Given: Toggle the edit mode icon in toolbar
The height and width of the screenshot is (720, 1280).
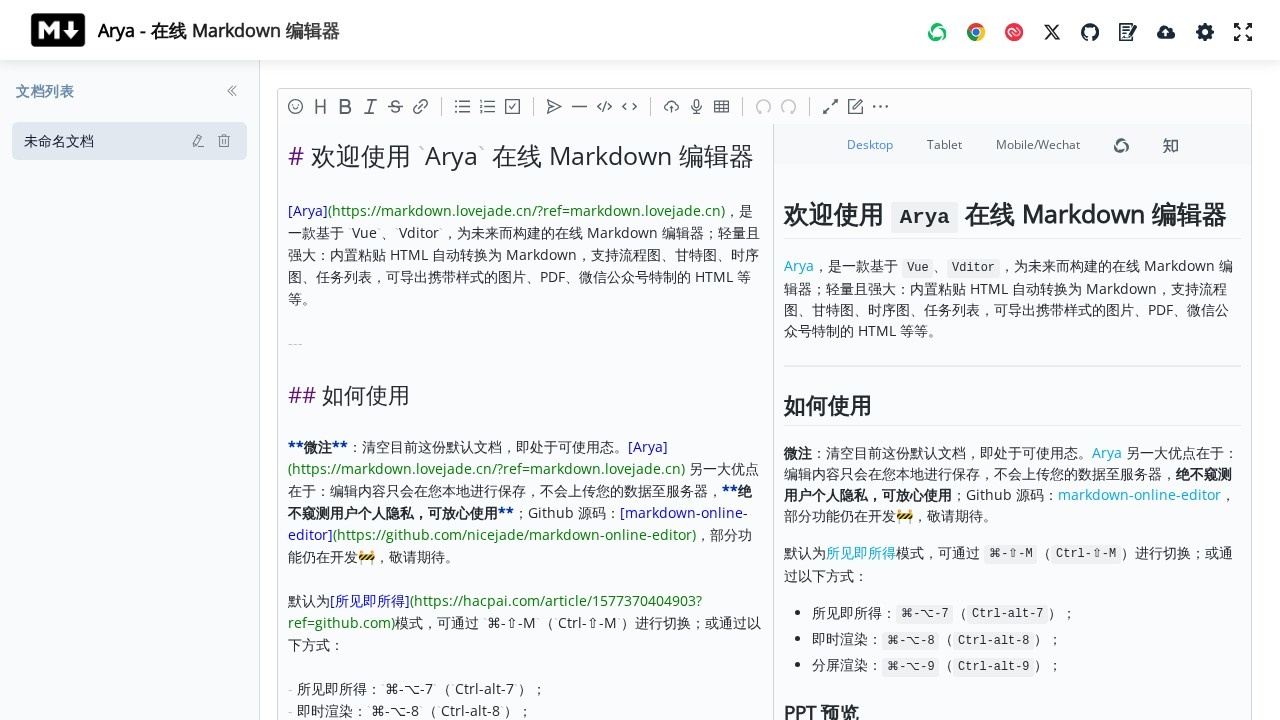Looking at the screenshot, I should (855, 107).
